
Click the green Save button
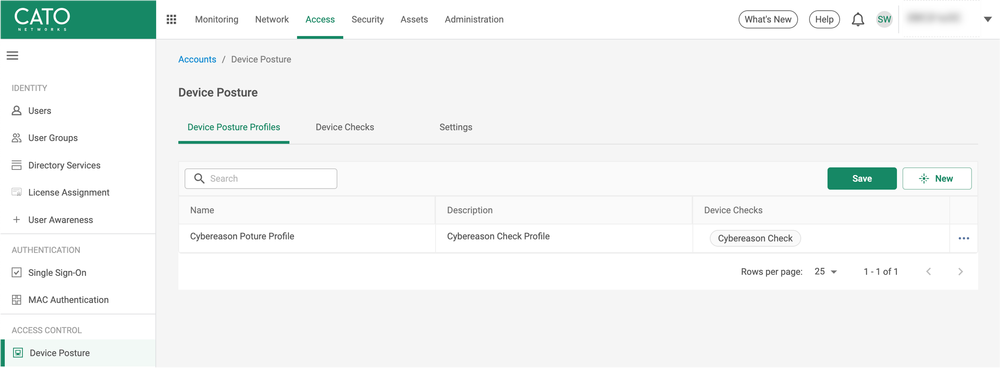pyautogui.click(x=862, y=179)
